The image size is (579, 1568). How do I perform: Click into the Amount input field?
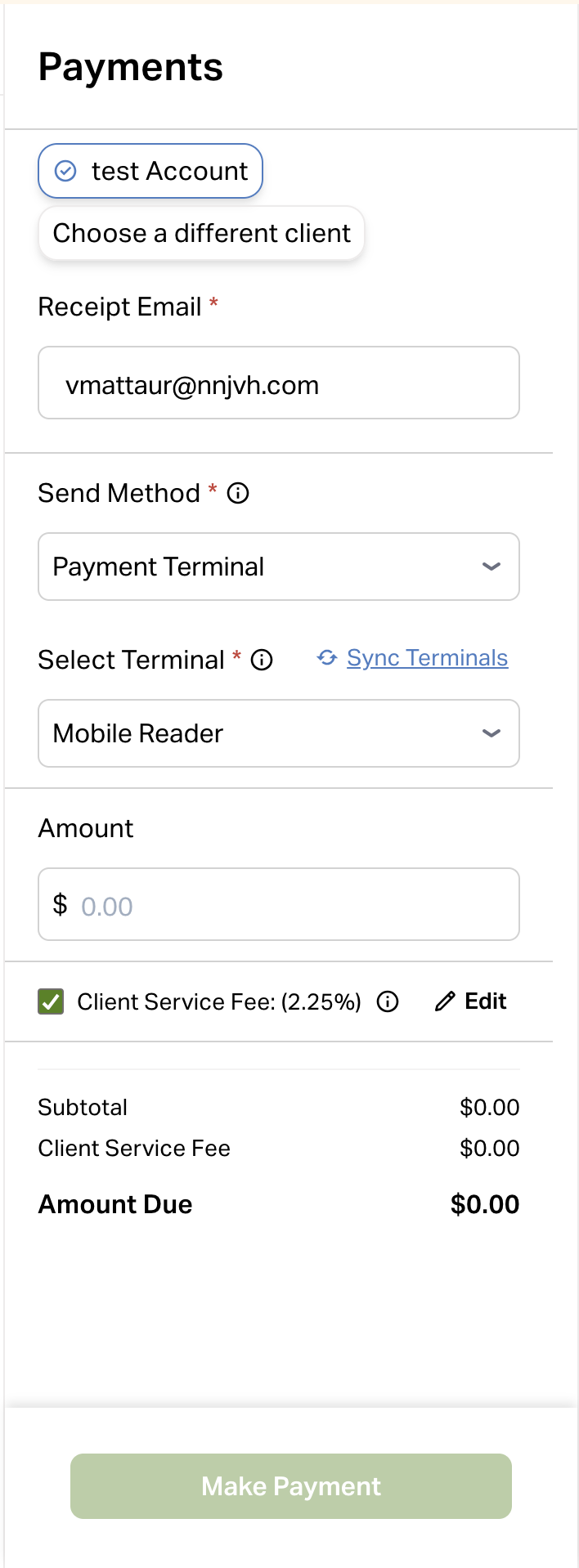coord(279,904)
